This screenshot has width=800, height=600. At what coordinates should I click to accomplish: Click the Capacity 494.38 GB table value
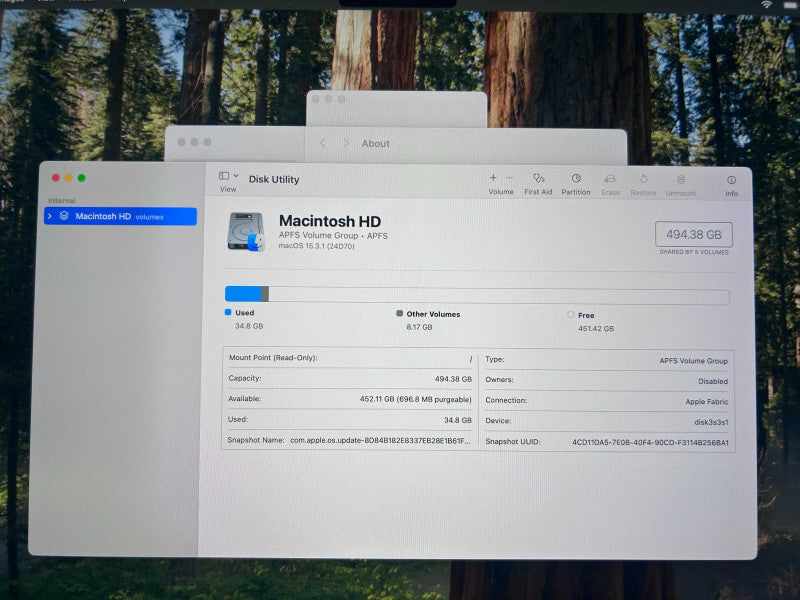(453, 379)
